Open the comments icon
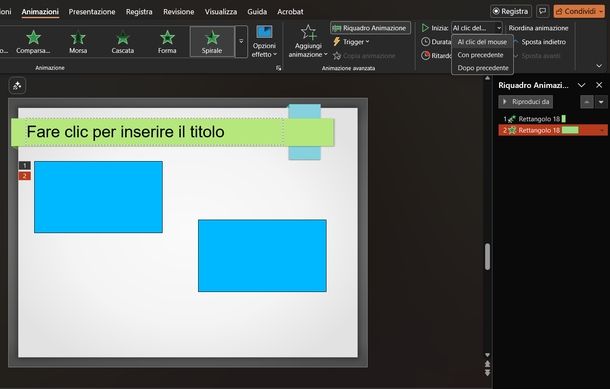The height and width of the screenshot is (389, 610). click(x=542, y=11)
